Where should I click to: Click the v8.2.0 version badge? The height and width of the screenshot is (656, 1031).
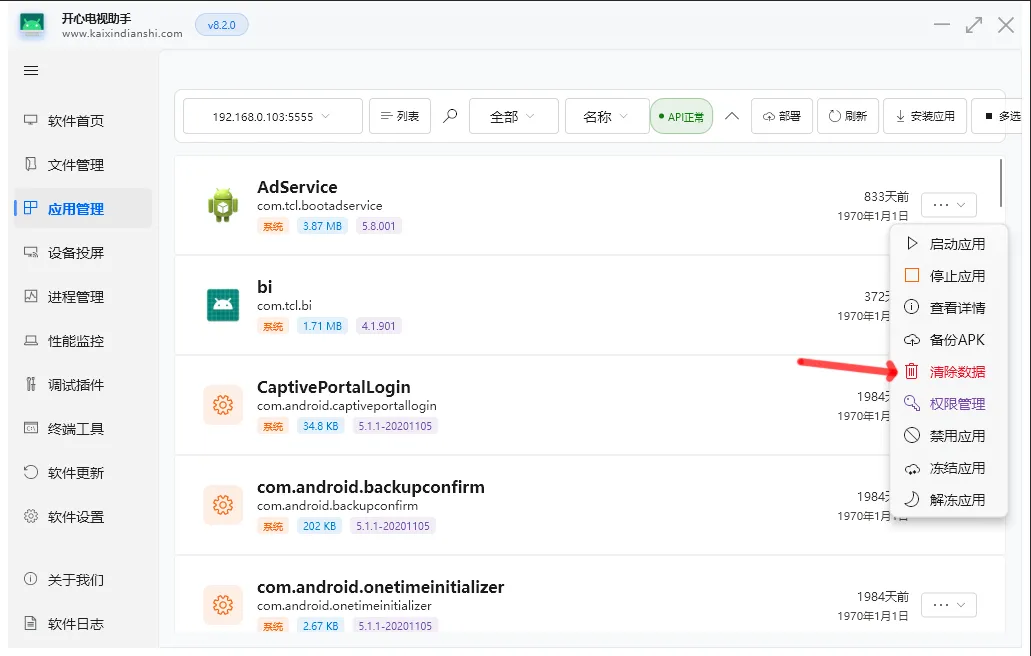[222, 25]
